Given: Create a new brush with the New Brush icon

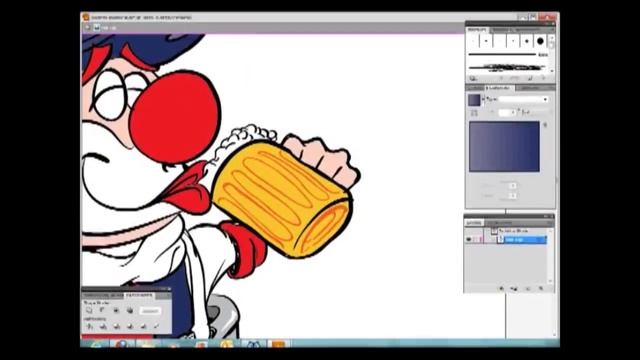Looking at the screenshot, I should point(530,78).
